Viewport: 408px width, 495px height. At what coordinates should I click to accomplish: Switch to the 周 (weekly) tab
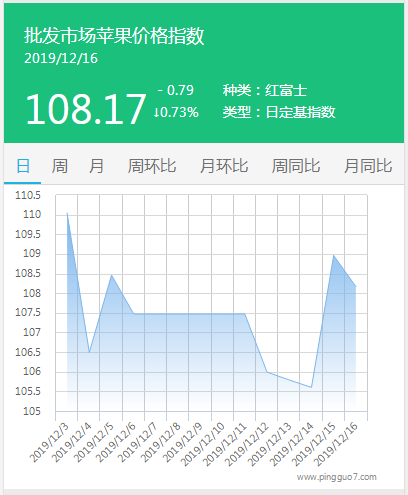60,166
